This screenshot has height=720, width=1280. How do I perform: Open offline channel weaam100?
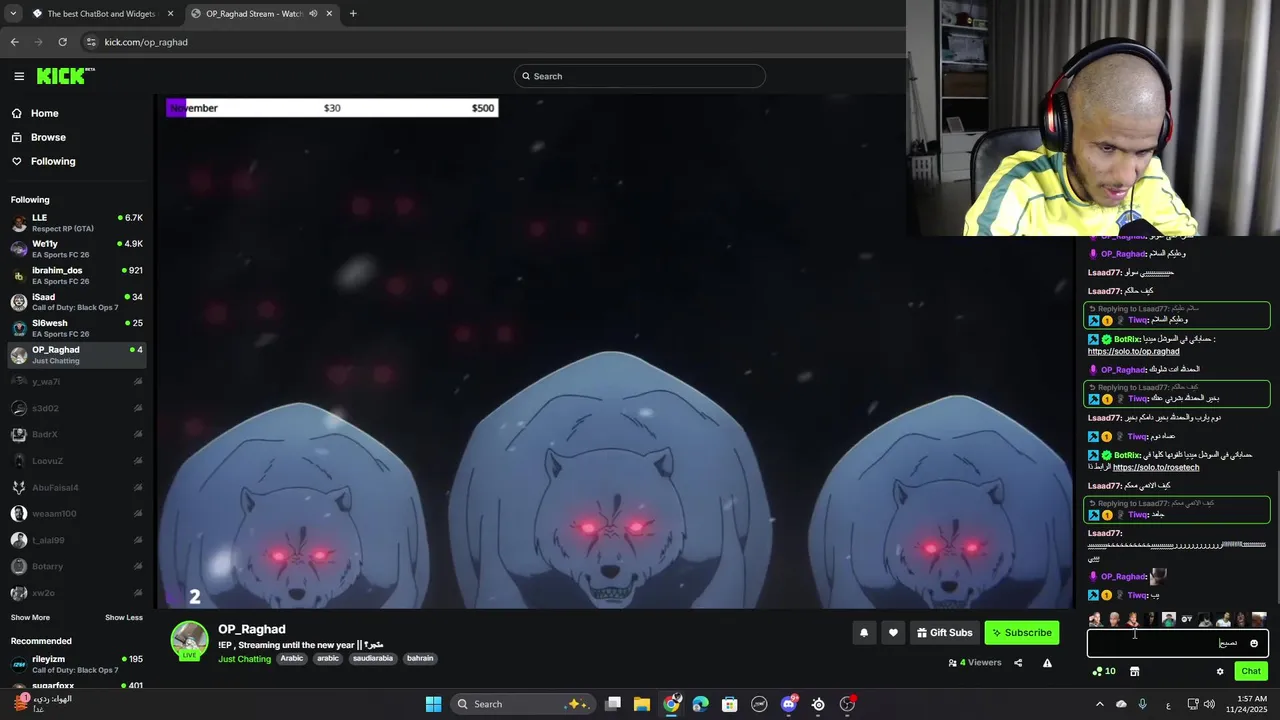click(x=77, y=513)
